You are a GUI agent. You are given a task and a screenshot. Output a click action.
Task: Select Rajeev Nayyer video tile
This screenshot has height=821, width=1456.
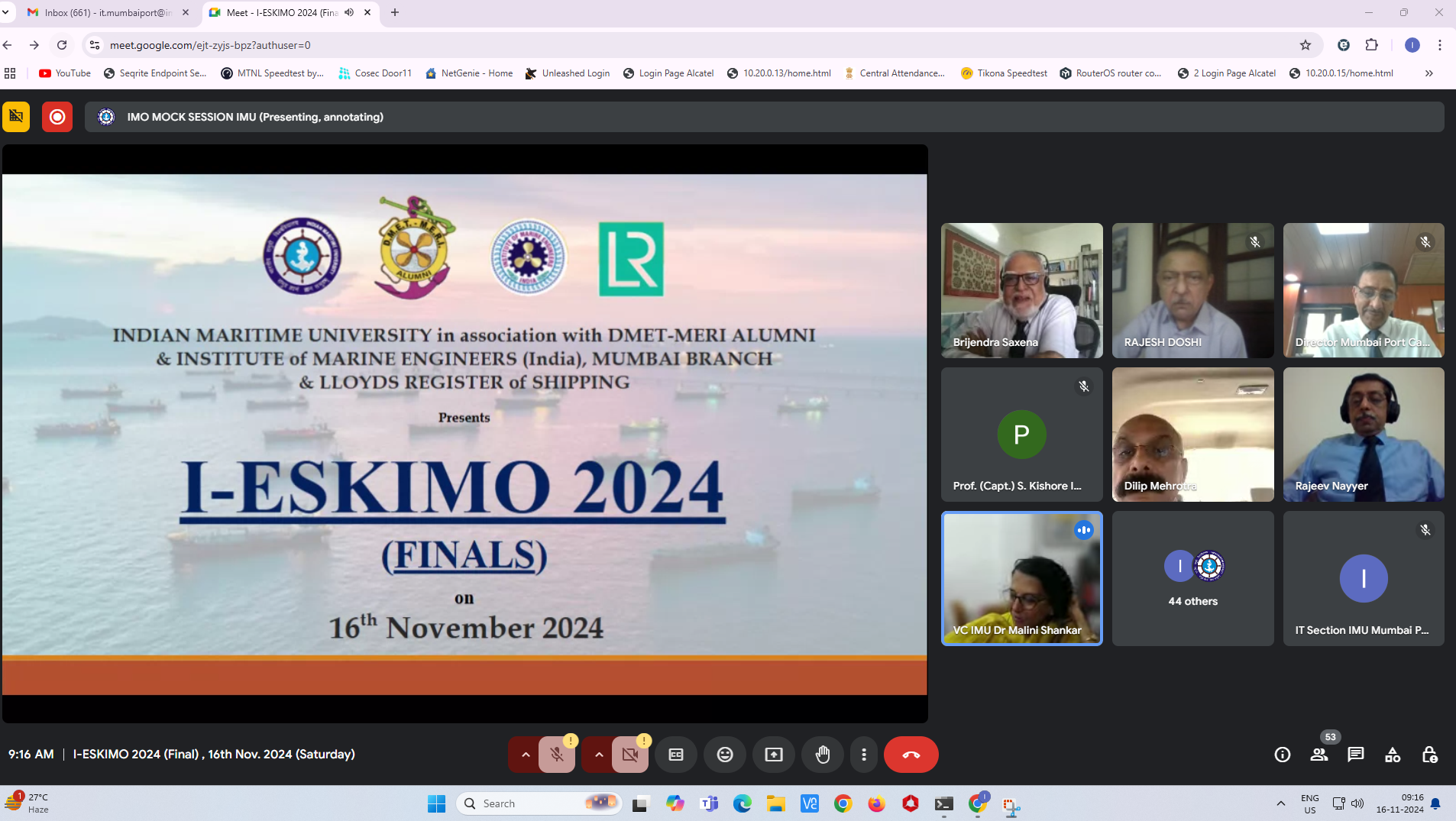1364,435
